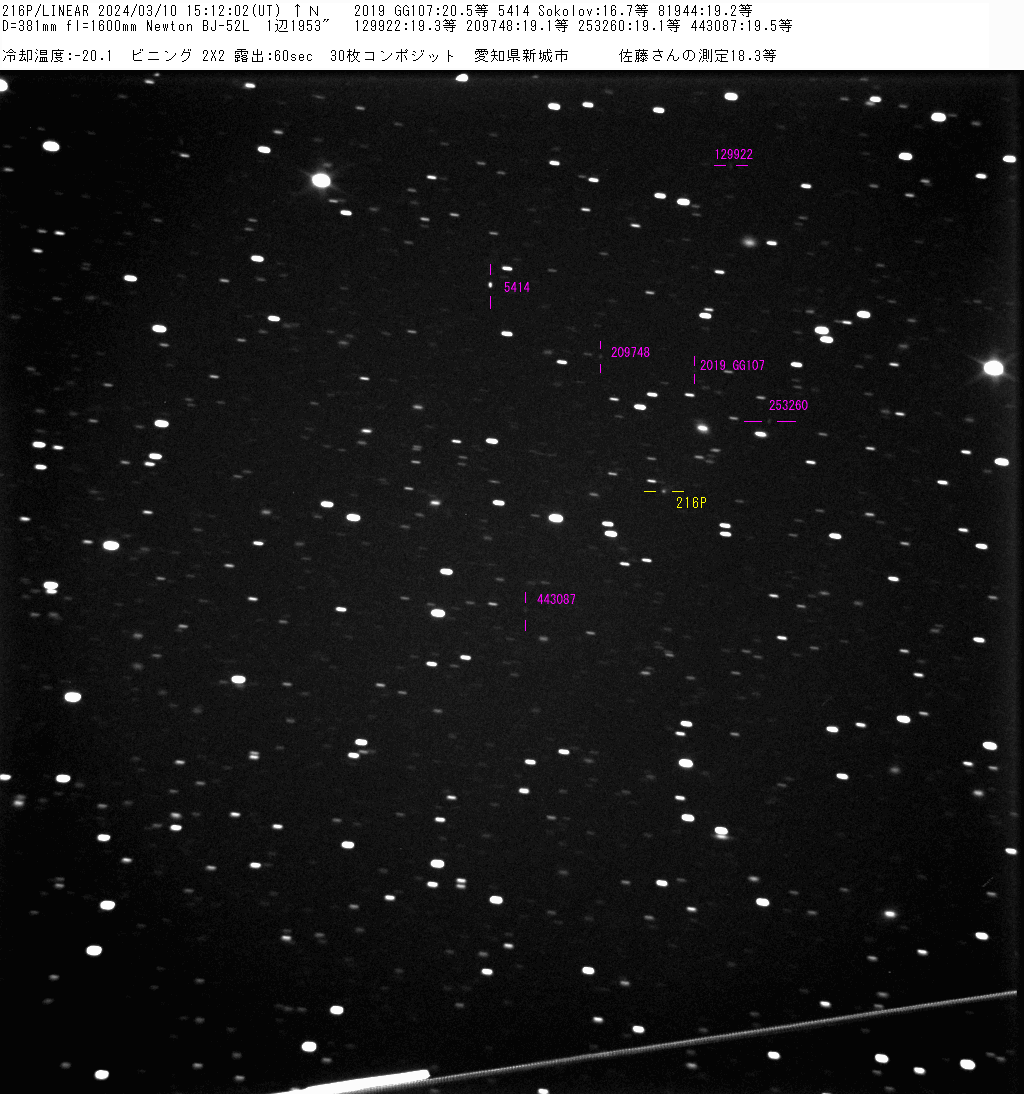1024x1094 pixels.
Task: Click the comet between the 216P tick marks
Action: [x=664, y=491]
